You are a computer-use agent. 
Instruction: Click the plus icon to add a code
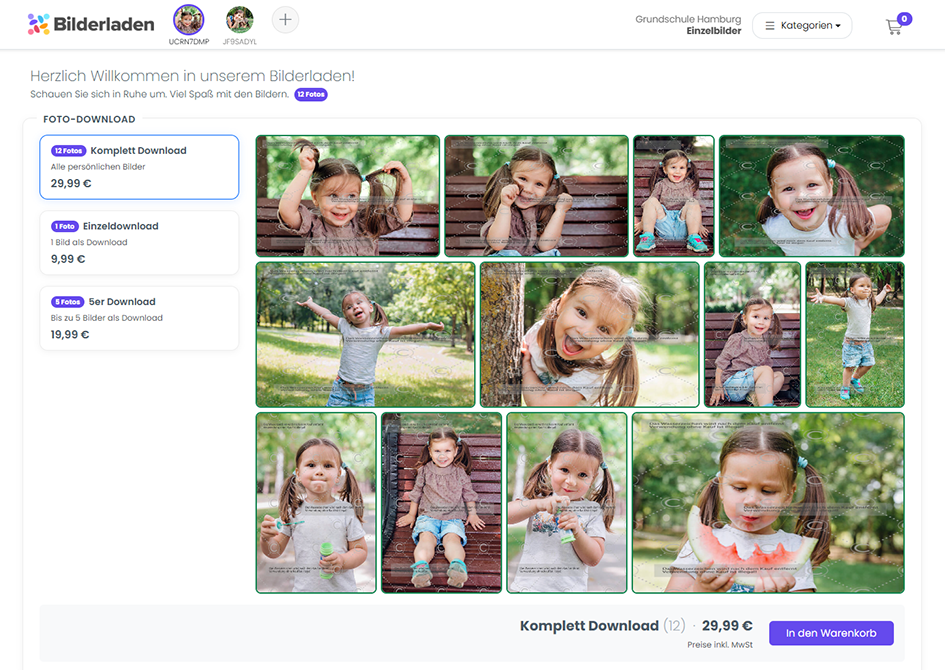(285, 20)
